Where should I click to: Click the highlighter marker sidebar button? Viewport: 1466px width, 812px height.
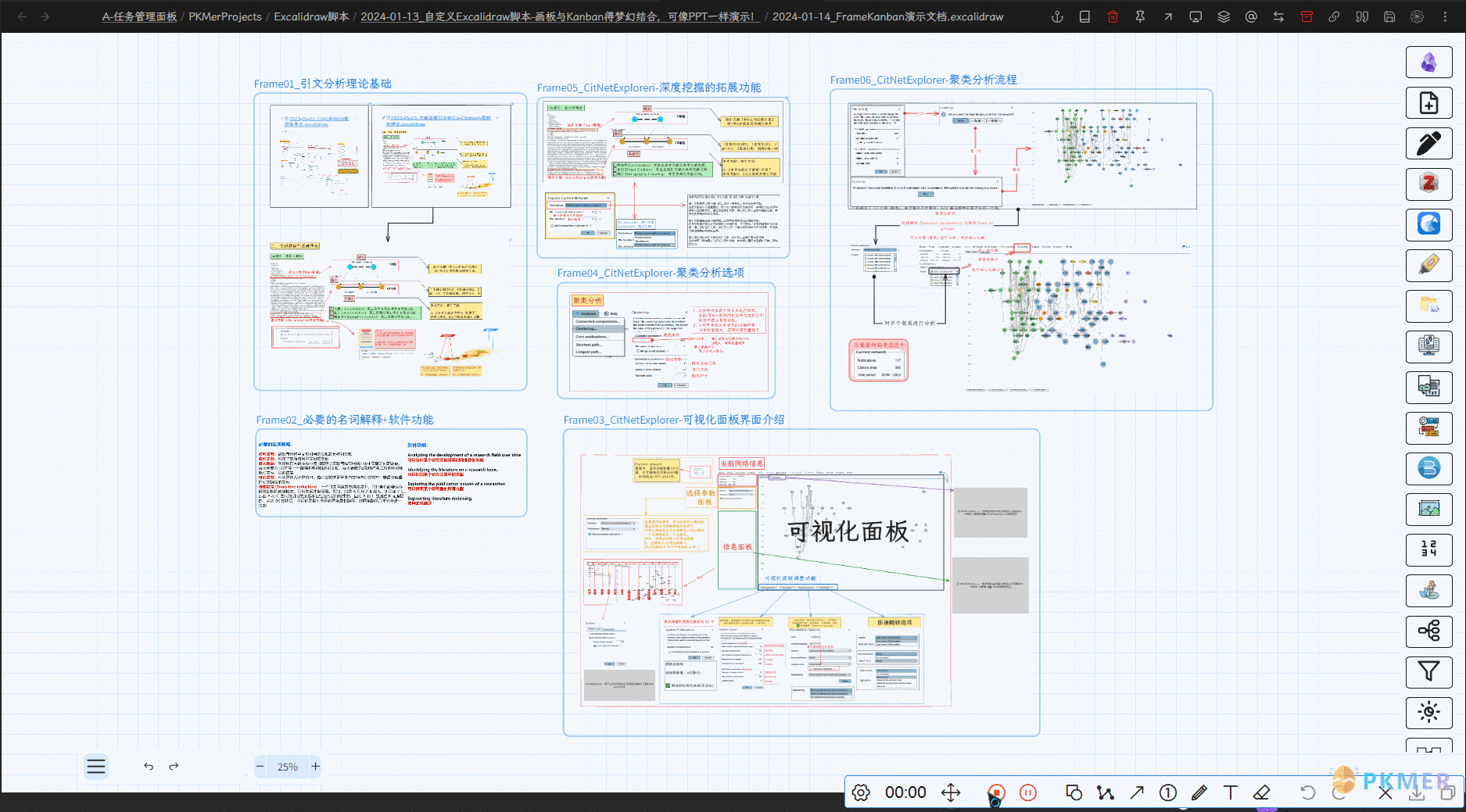tap(1429, 266)
